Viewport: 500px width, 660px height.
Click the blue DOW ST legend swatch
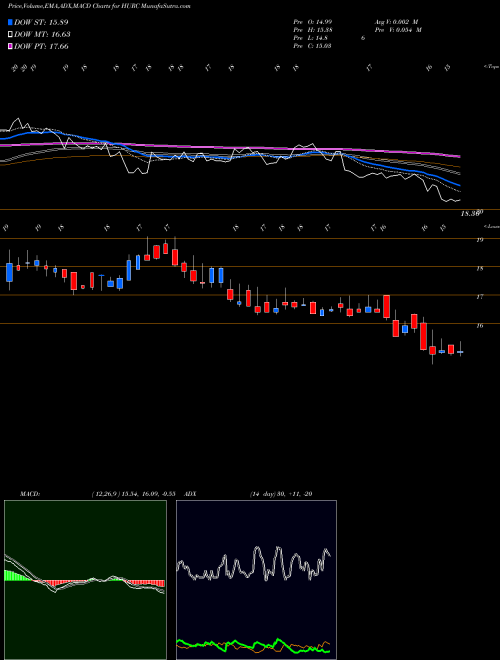click(x=10, y=22)
